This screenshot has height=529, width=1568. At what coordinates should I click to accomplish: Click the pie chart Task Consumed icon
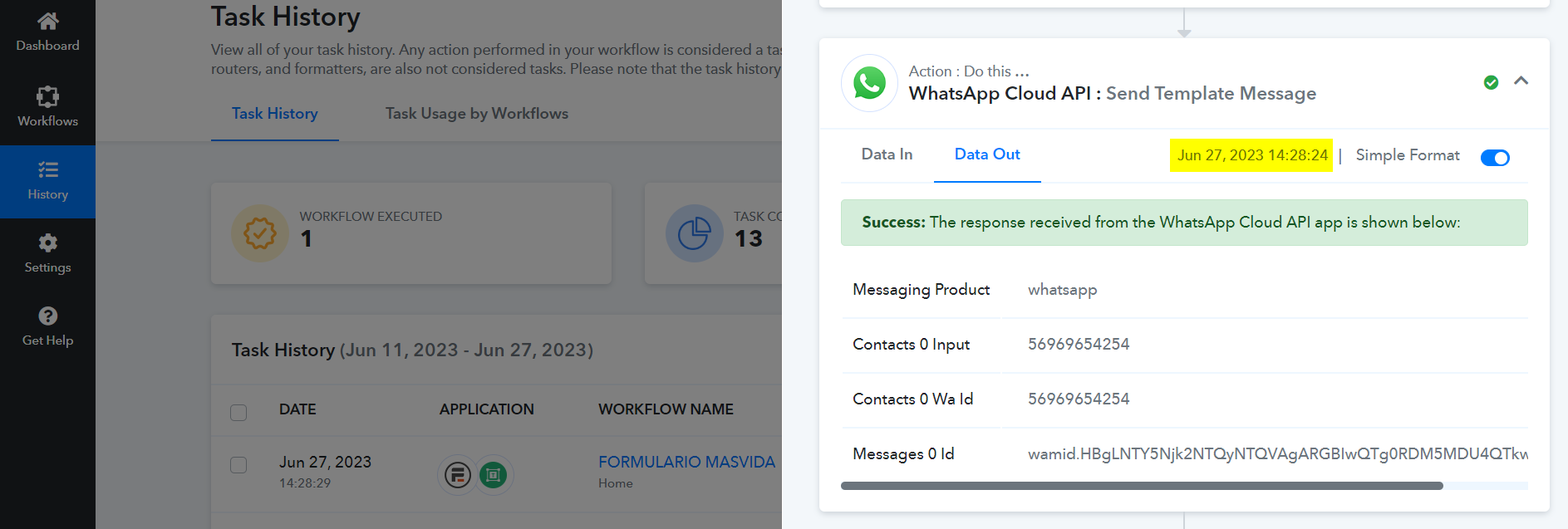coord(694,233)
